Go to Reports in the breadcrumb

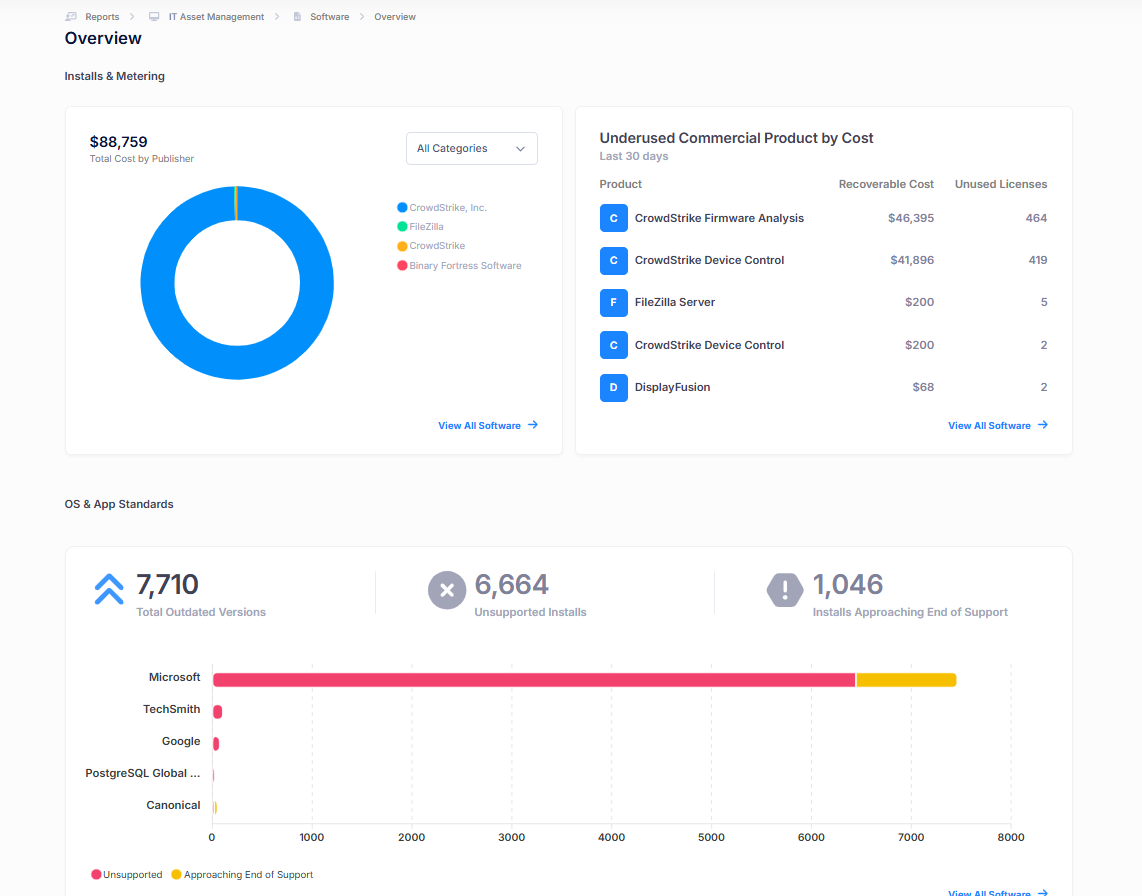102,17
